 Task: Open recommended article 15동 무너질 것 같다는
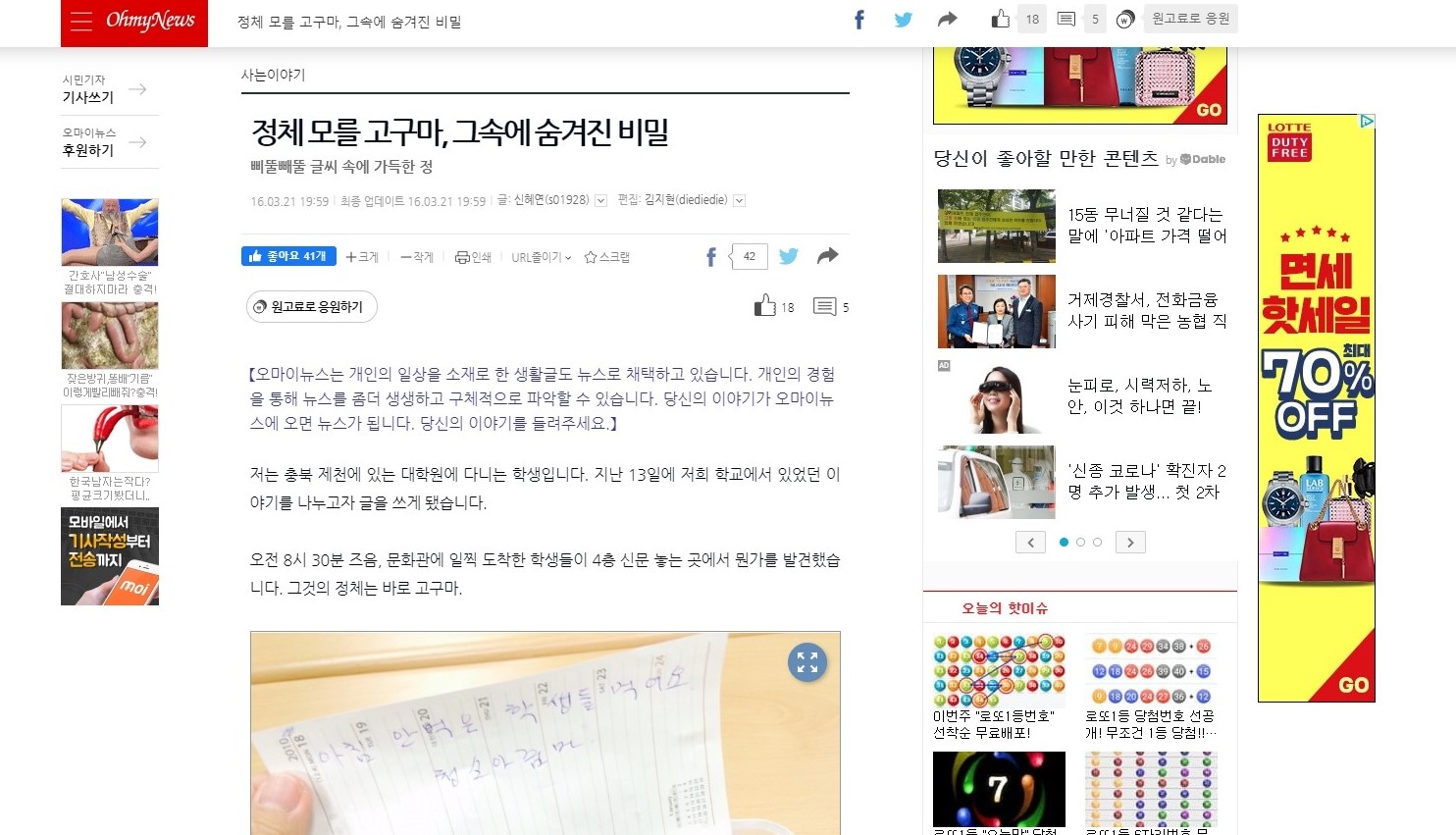click(1147, 225)
